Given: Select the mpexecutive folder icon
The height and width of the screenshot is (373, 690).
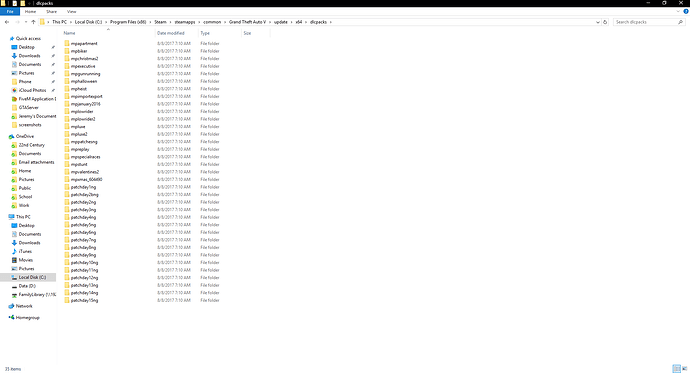Looking at the screenshot, I should [x=67, y=66].
